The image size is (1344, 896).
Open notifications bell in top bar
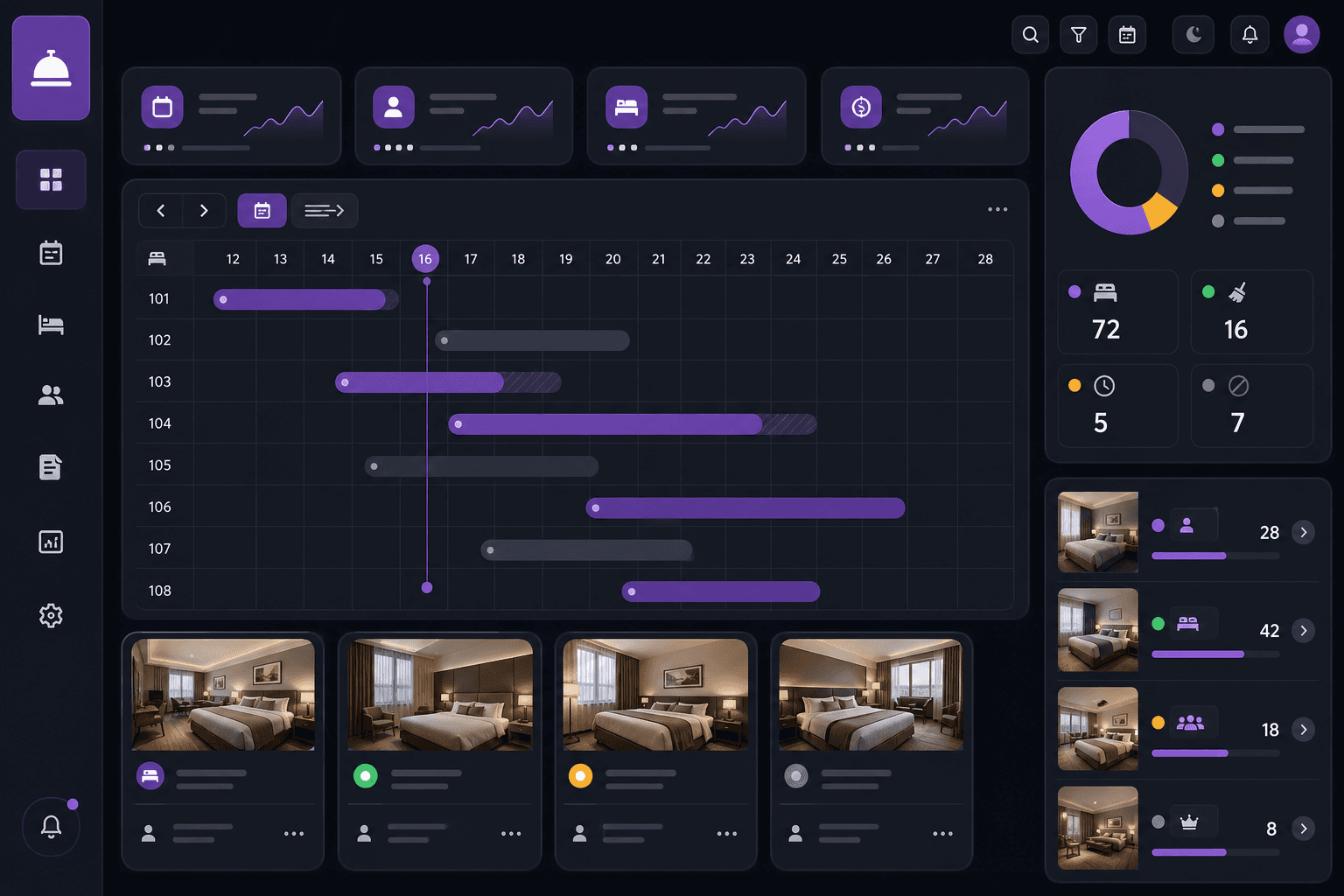click(x=1249, y=35)
